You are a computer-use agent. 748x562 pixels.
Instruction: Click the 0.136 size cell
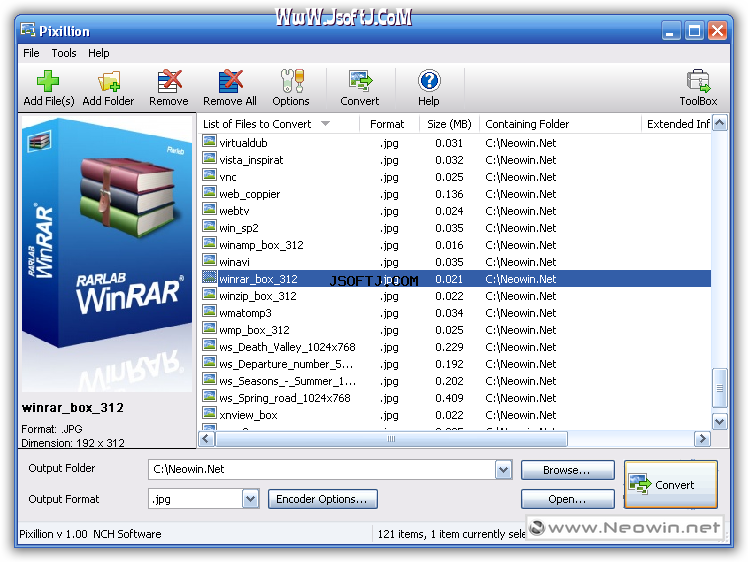pos(449,194)
